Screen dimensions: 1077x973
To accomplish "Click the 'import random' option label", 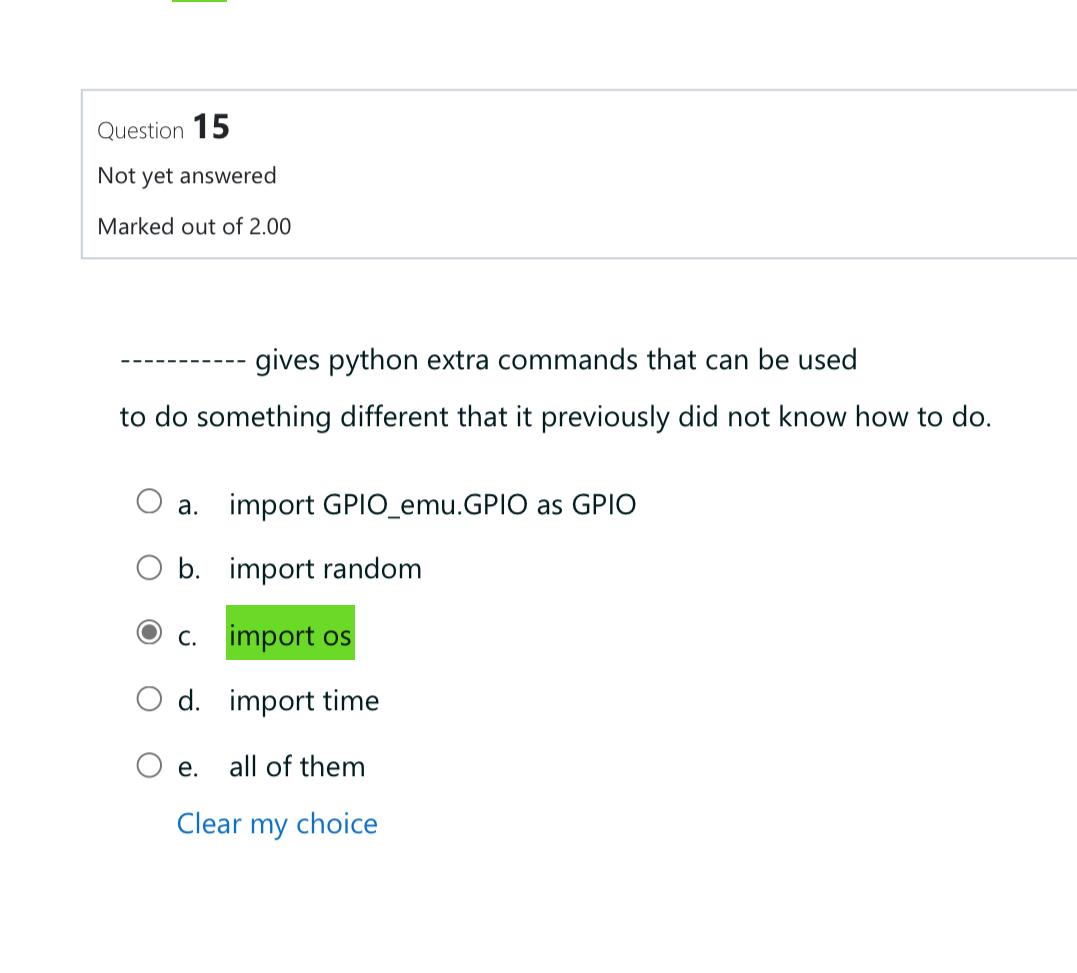I will pos(324,568).
